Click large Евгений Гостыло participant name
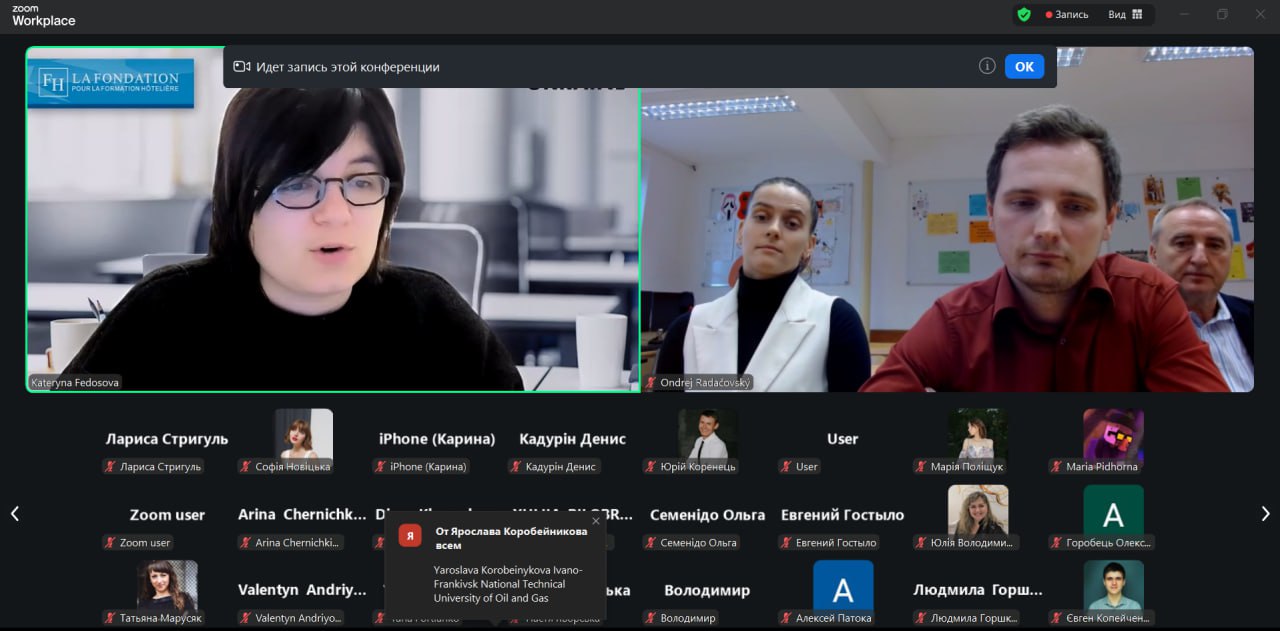 coord(842,515)
